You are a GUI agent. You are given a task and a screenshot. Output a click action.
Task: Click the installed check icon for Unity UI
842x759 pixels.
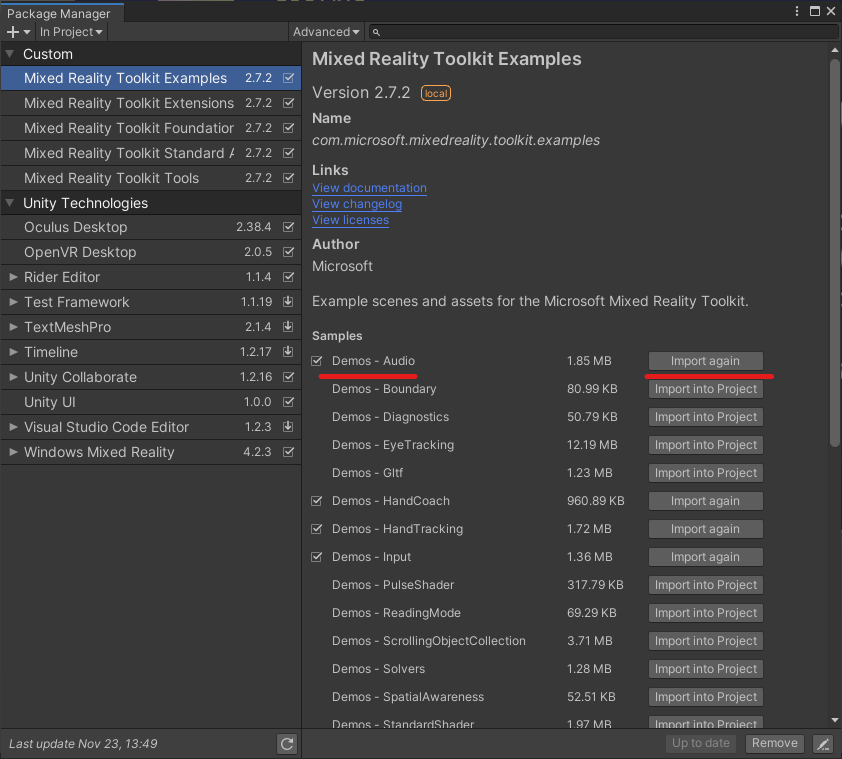pyautogui.click(x=288, y=402)
